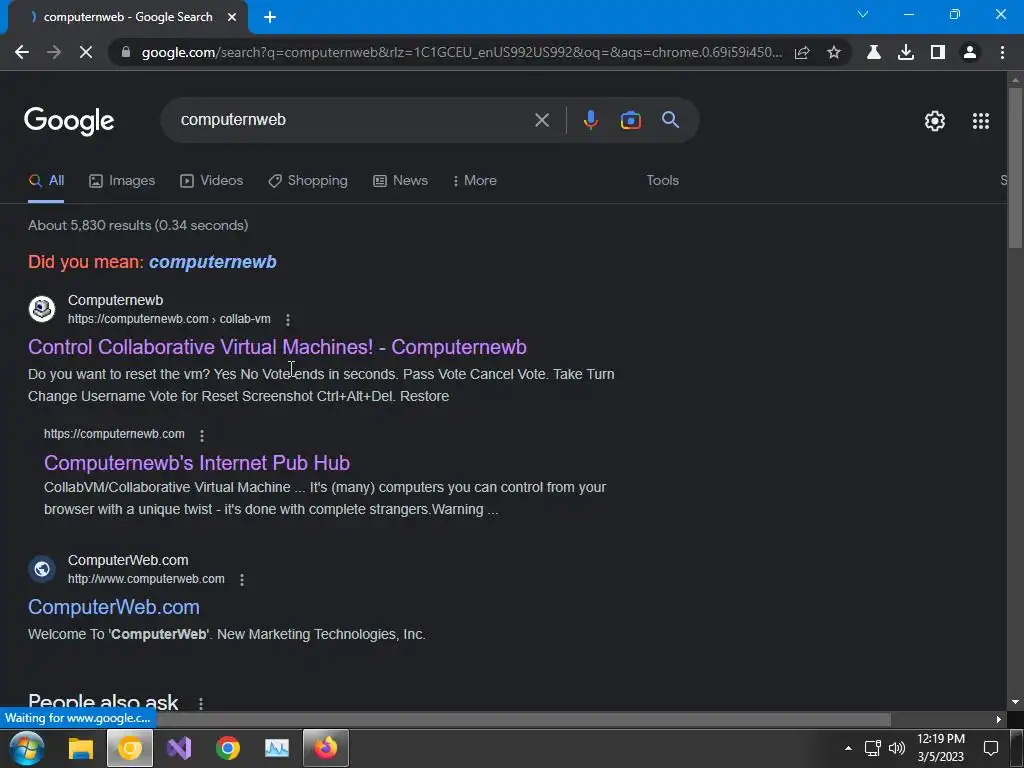Viewport: 1024px width, 768px height.
Task: Search by image camera icon
Action: 630,120
